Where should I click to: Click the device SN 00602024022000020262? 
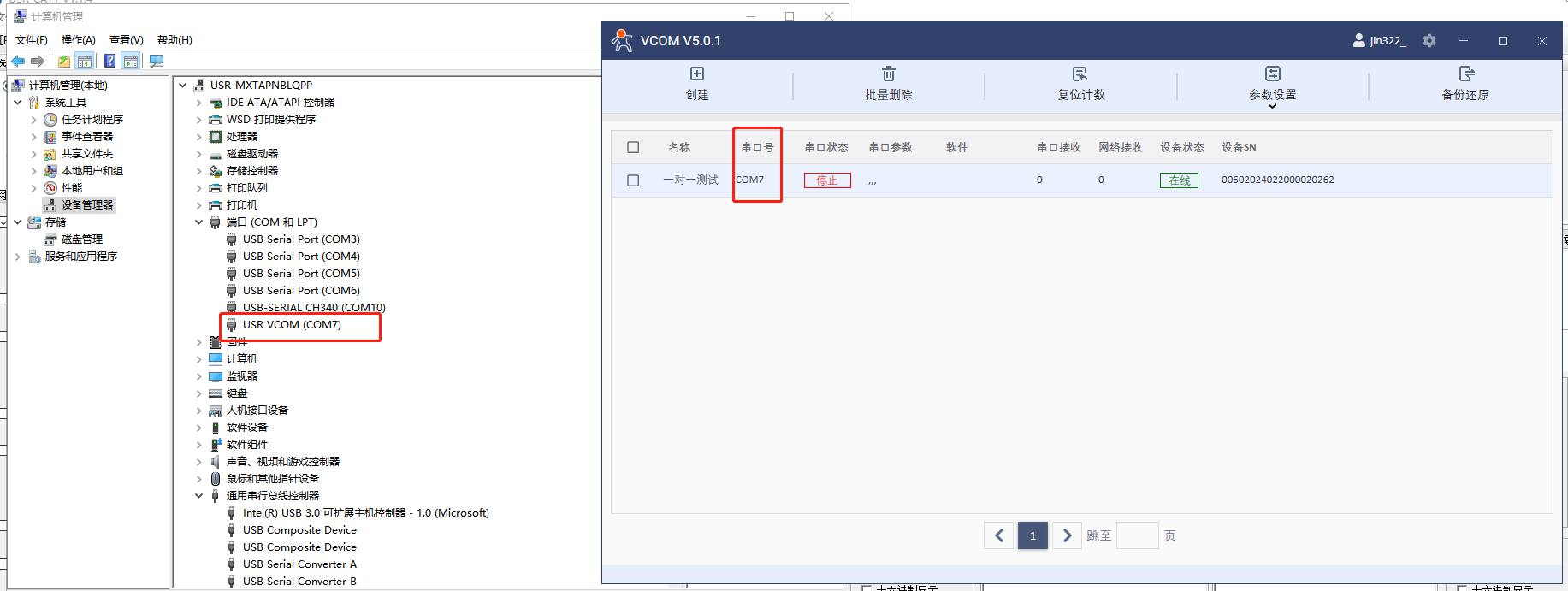(x=1277, y=180)
